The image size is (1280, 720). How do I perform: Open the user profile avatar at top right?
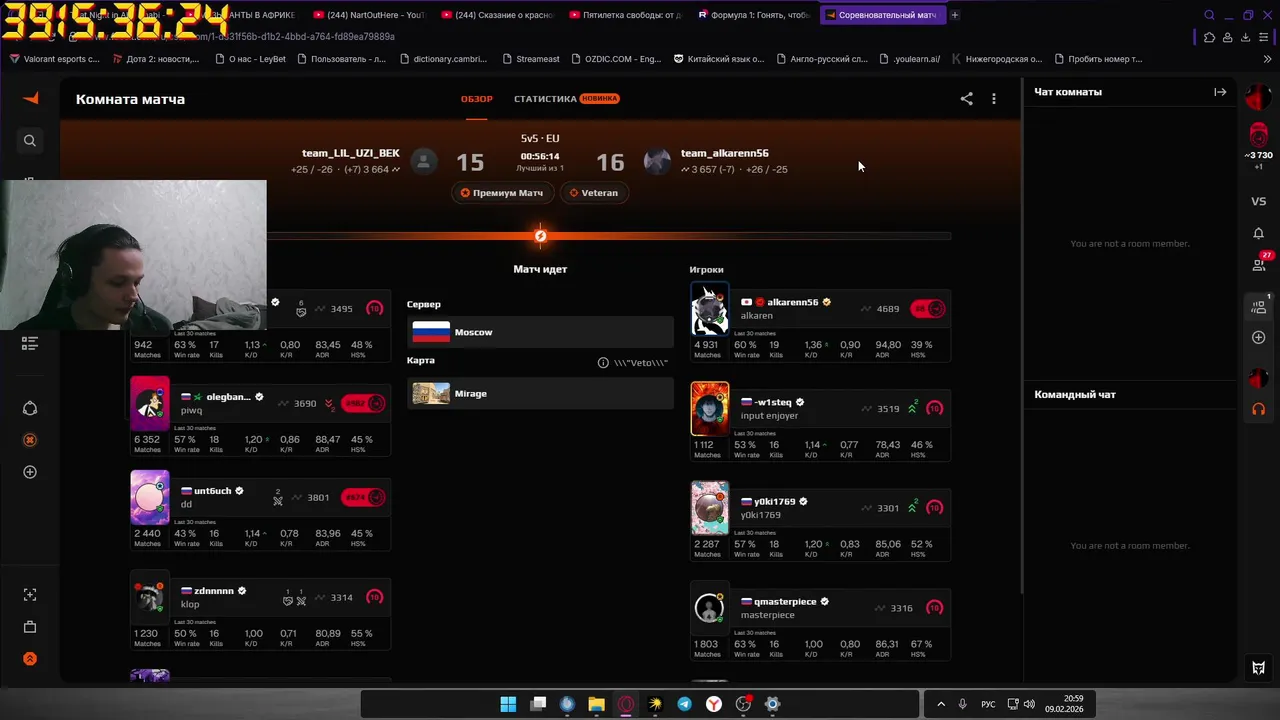click(x=1258, y=98)
